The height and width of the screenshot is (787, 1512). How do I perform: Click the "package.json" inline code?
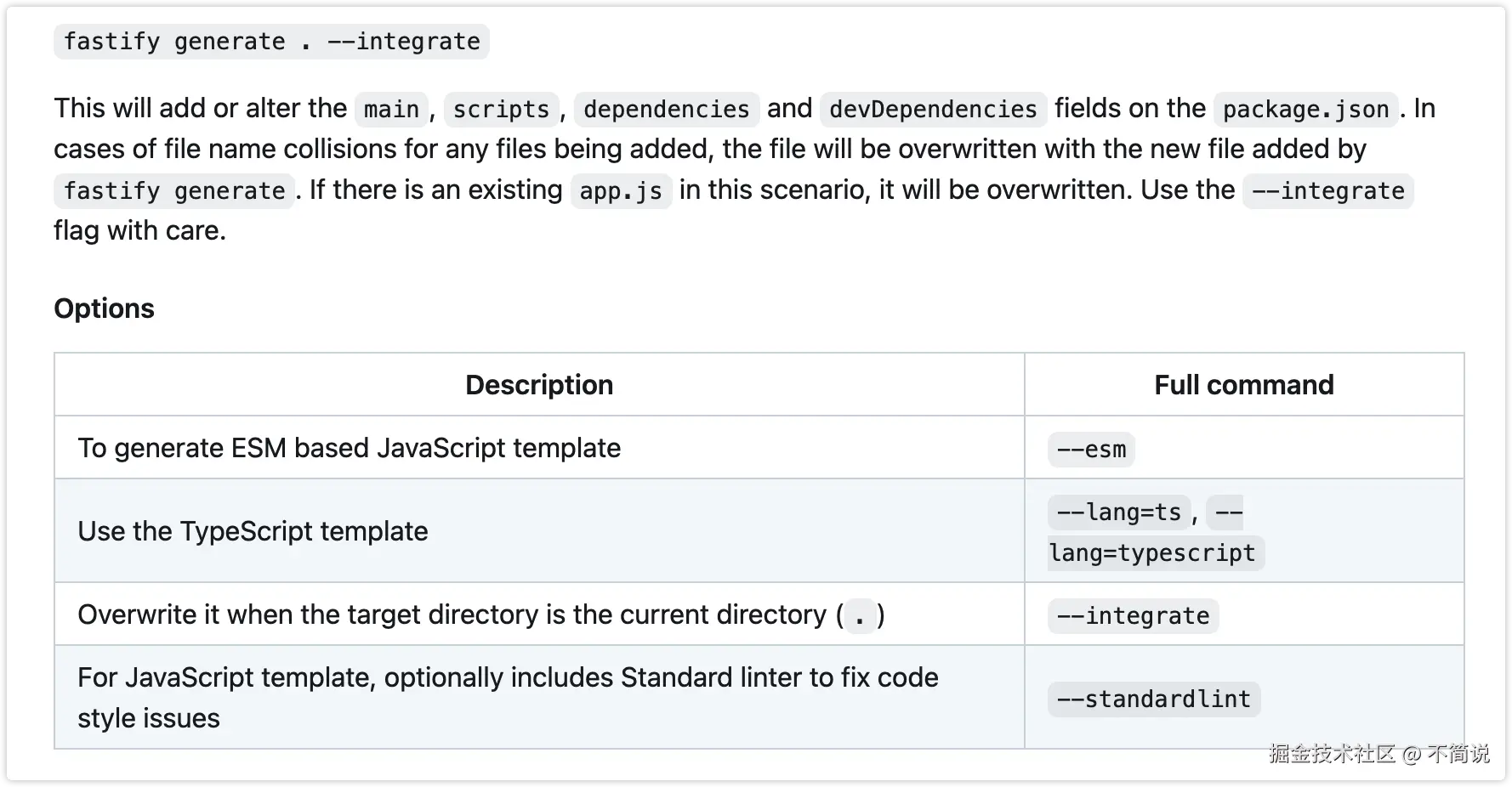(1305, 110)
